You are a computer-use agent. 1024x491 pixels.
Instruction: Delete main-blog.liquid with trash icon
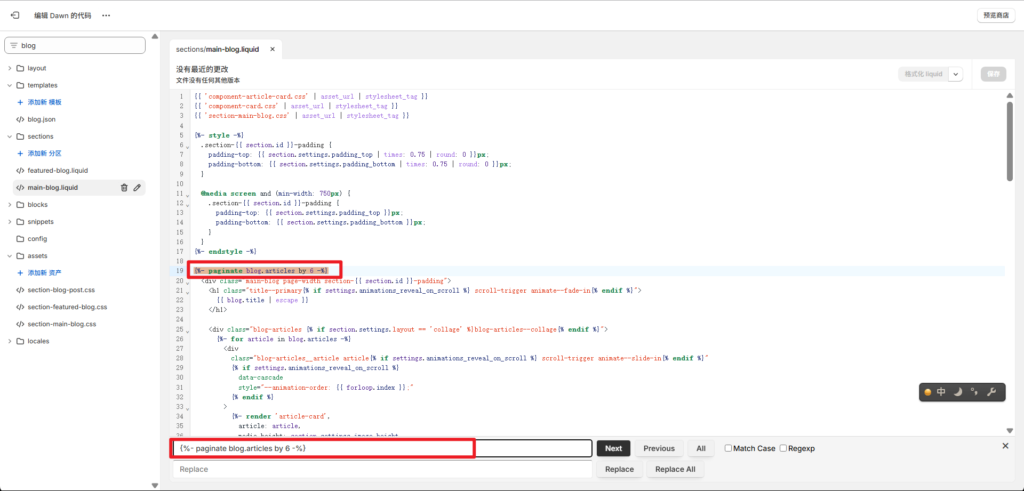[x=124, y=187]
